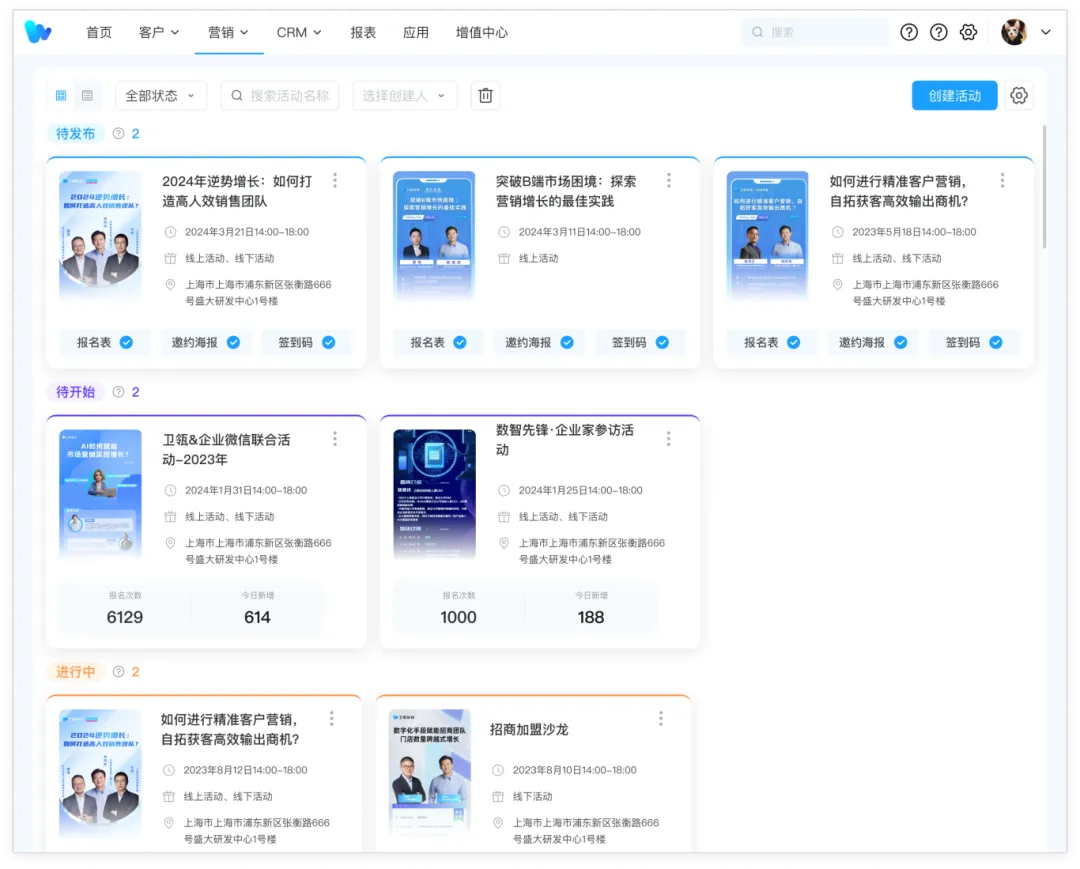Switch to grid card view
Image resolution: width=1080 pixels, height=869 pixels.
coord(61,96)
